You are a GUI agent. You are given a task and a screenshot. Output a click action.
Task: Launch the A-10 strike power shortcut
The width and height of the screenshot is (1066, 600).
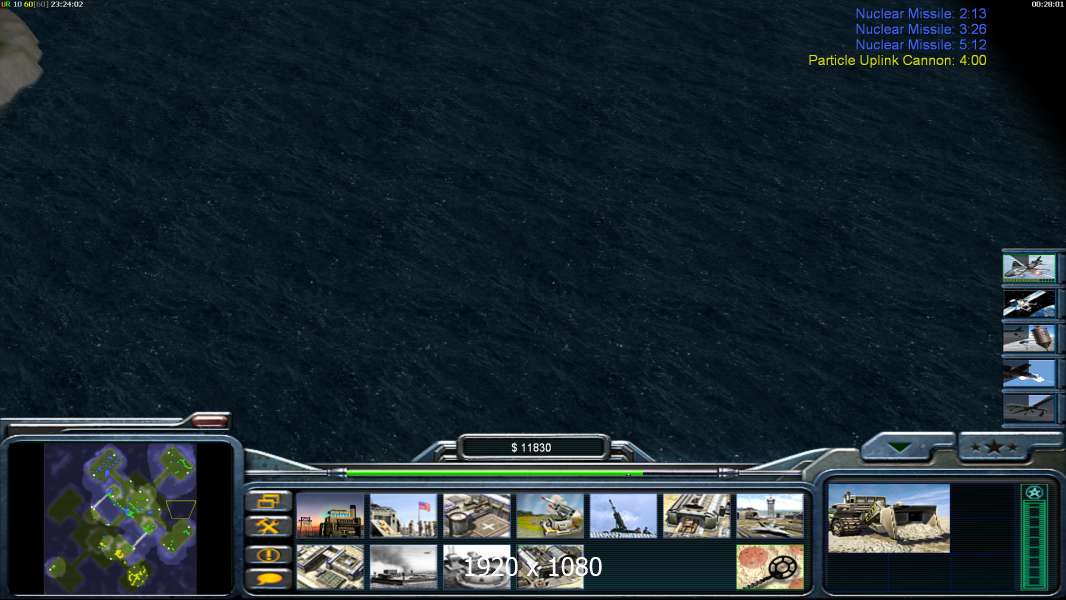coord(1029,268)
